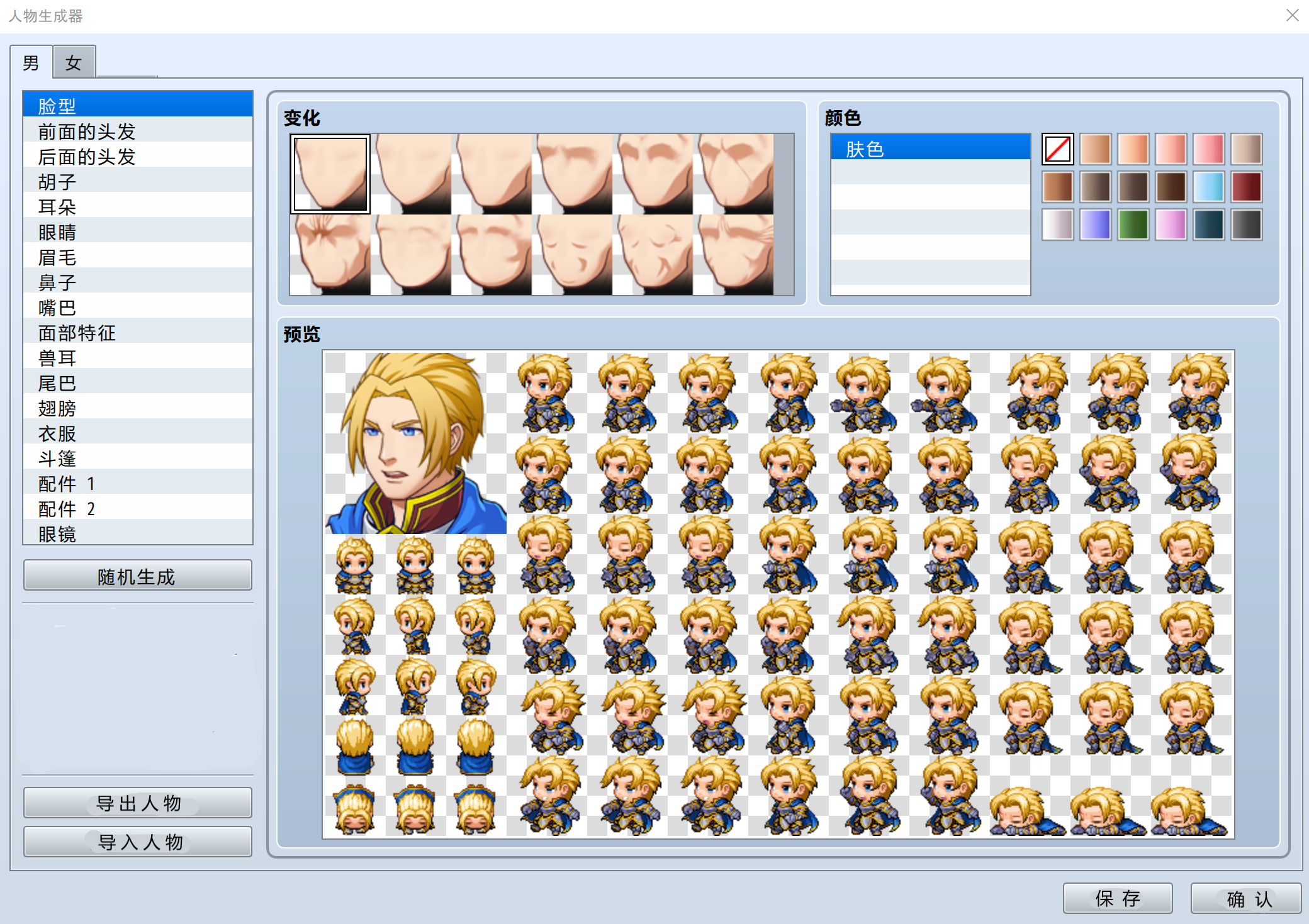
Task: Pick the light blue color swatch
Action: coord(1209,187)
